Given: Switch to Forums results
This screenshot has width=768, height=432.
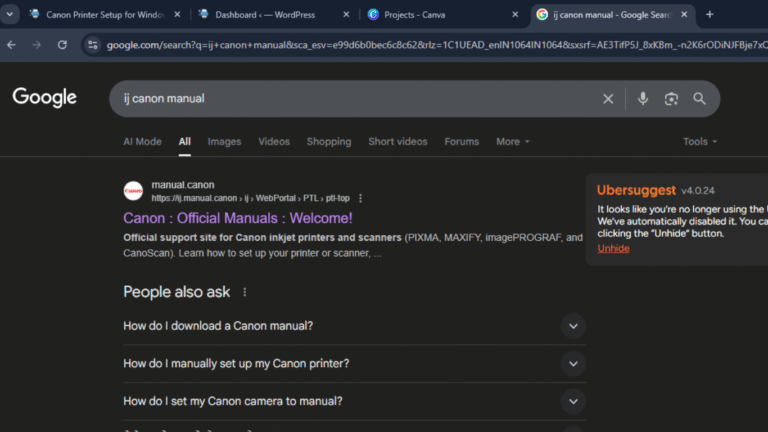Looking at the screenshot, I should (x=462, y=142).
